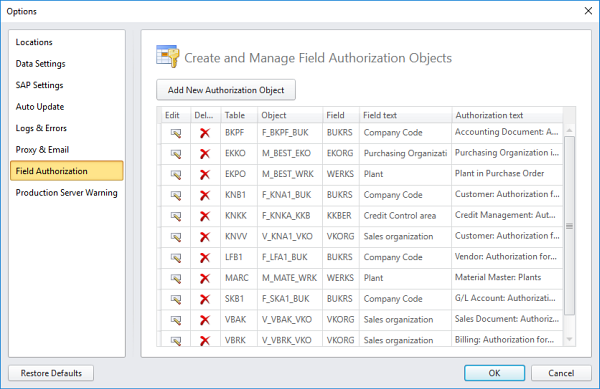Open Logs & Errors options
Viewport: 600px width, 389px height.
point(67,128)
